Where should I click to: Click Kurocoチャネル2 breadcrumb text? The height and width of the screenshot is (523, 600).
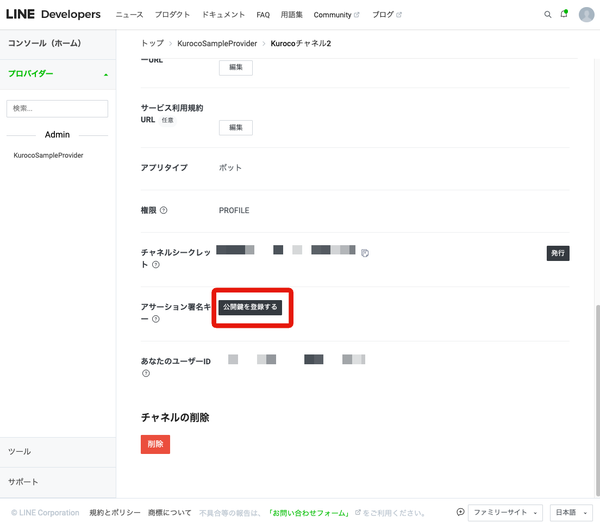[x=301, y=43]
